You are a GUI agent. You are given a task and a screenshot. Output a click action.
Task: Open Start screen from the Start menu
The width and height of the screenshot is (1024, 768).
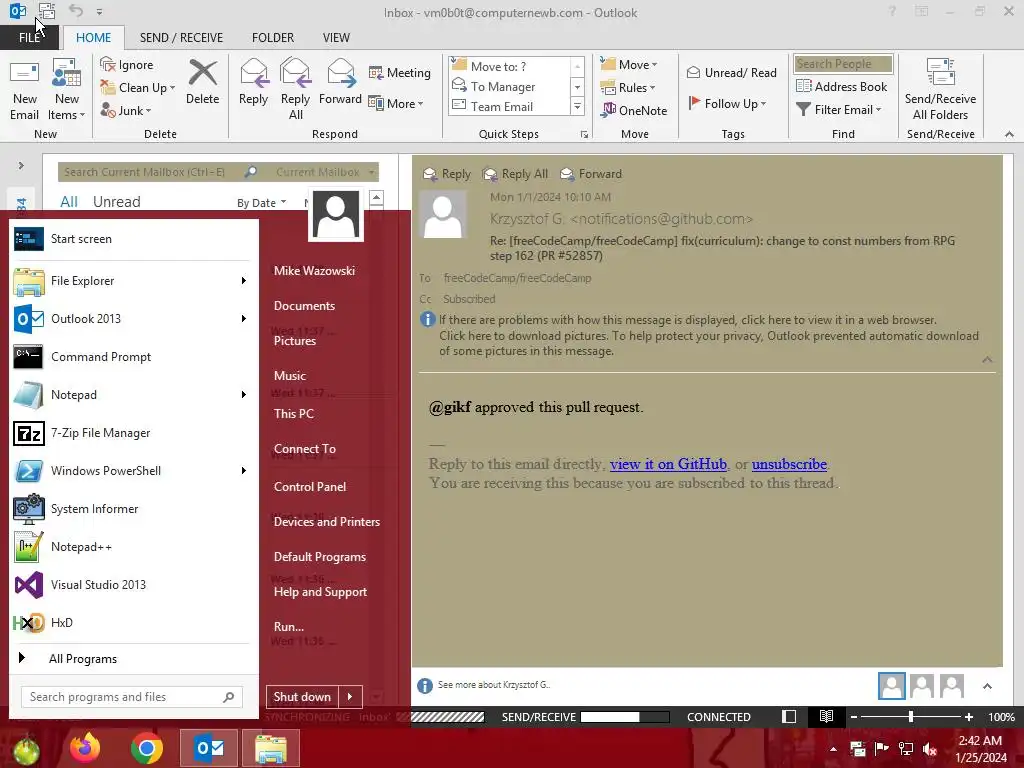[131, 239]
